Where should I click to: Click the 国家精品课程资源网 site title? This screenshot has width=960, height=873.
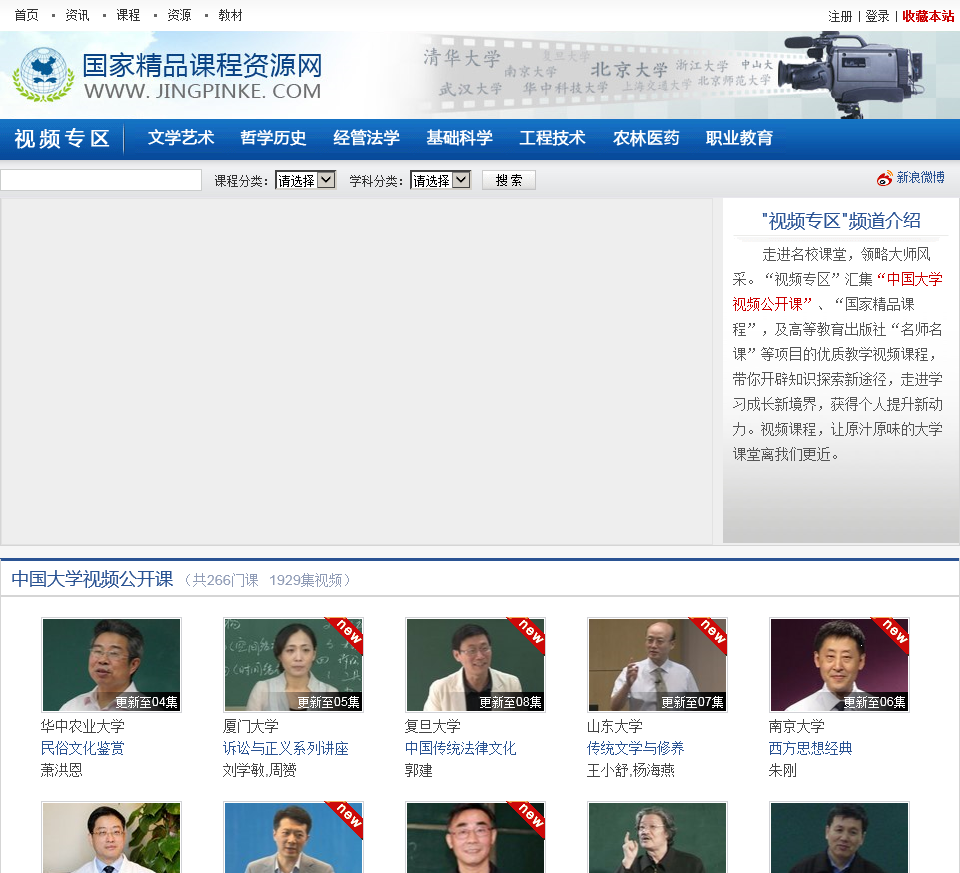click(203, 66)
